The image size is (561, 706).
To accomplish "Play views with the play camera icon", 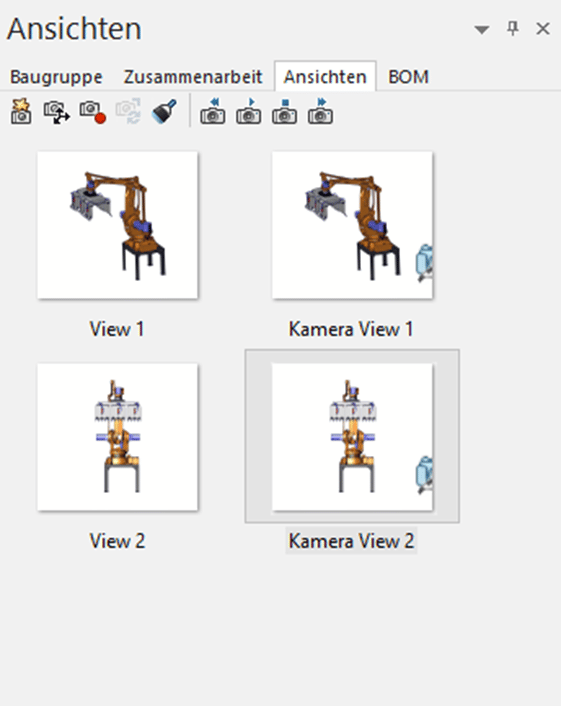I will pos(249,111).
